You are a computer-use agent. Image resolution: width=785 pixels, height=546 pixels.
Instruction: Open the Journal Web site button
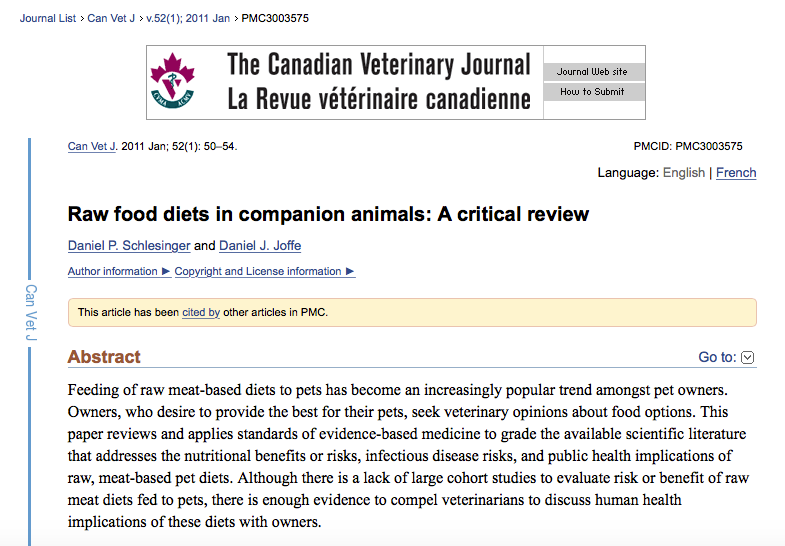tap(591, 72)
